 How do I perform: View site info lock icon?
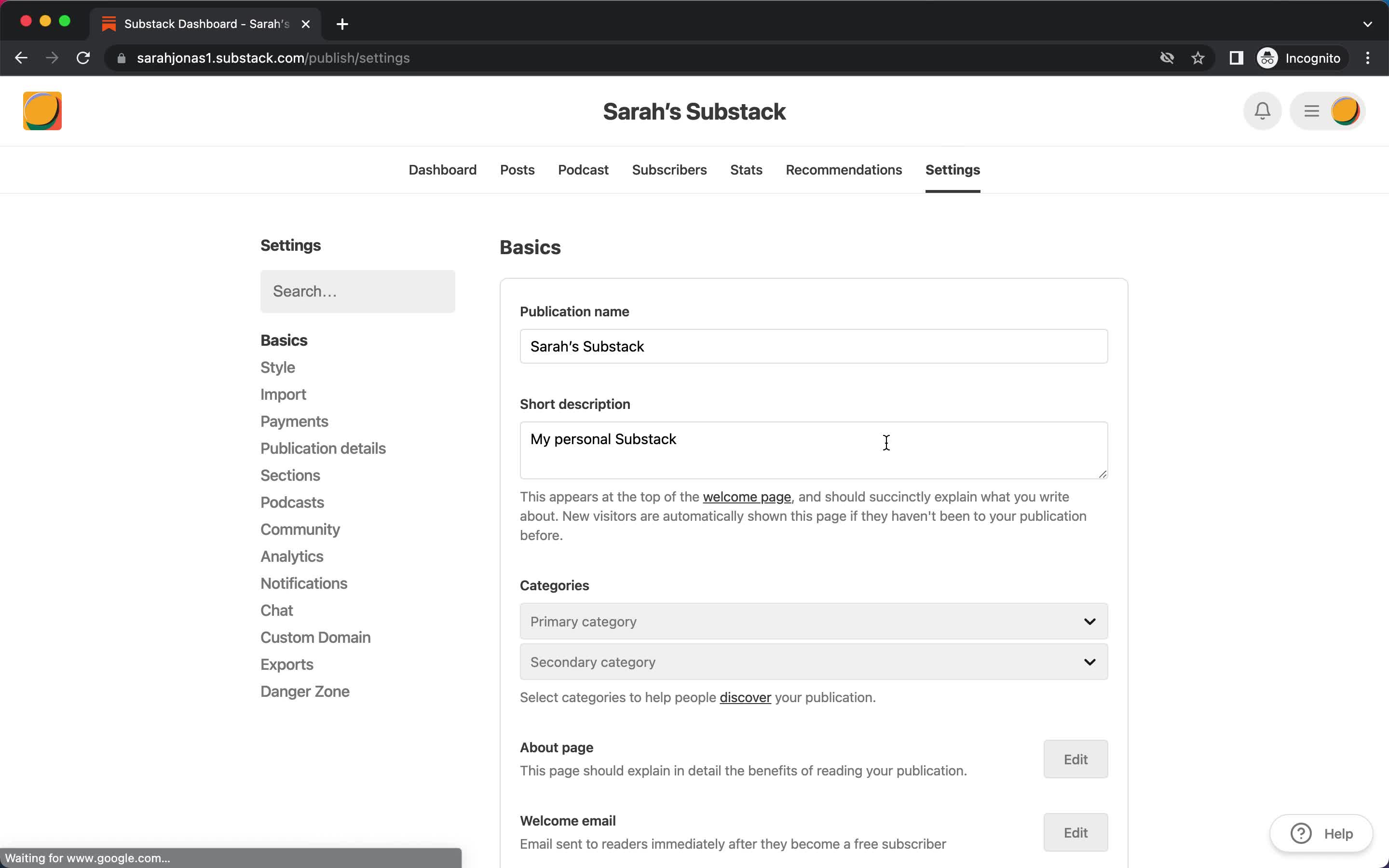point(121,58)
